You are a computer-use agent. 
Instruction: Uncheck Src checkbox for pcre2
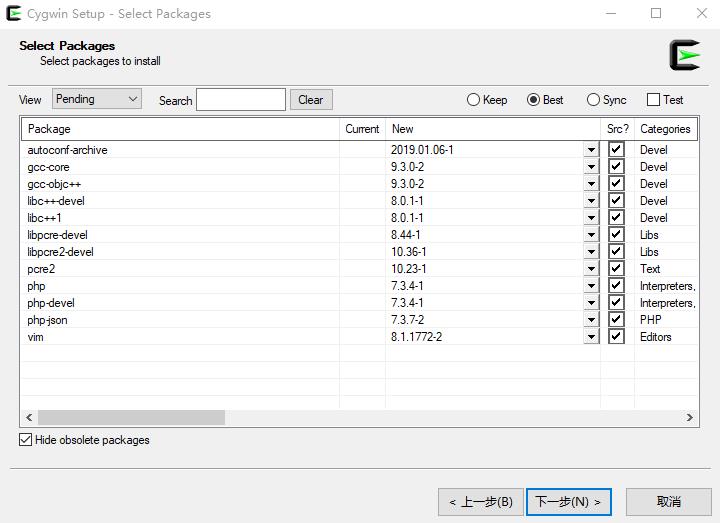616,268
